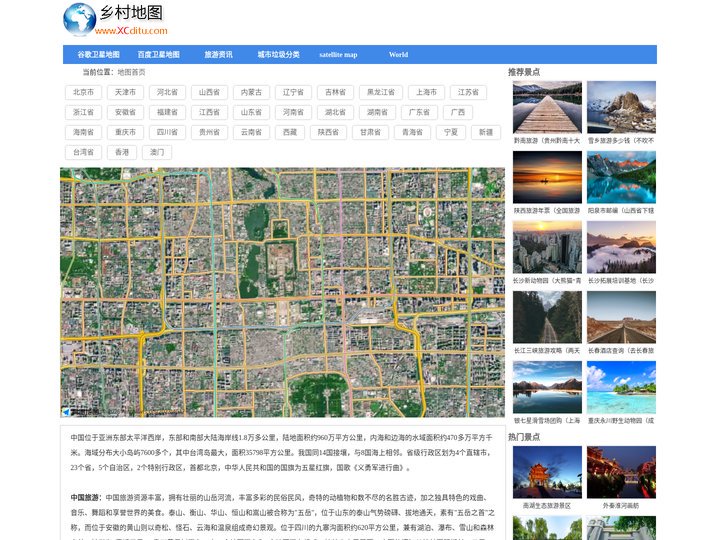Open the World navigation item
Screen dimensions: 720x540
(398, 55)
